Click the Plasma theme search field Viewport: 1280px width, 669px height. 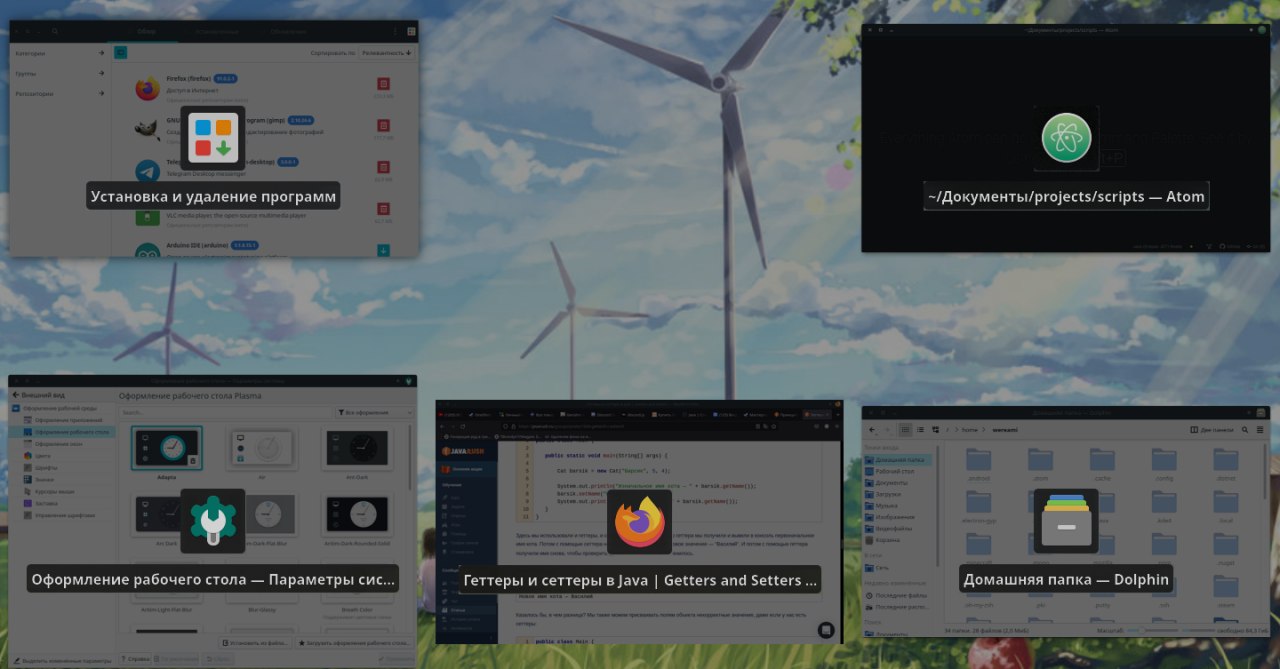226,412
